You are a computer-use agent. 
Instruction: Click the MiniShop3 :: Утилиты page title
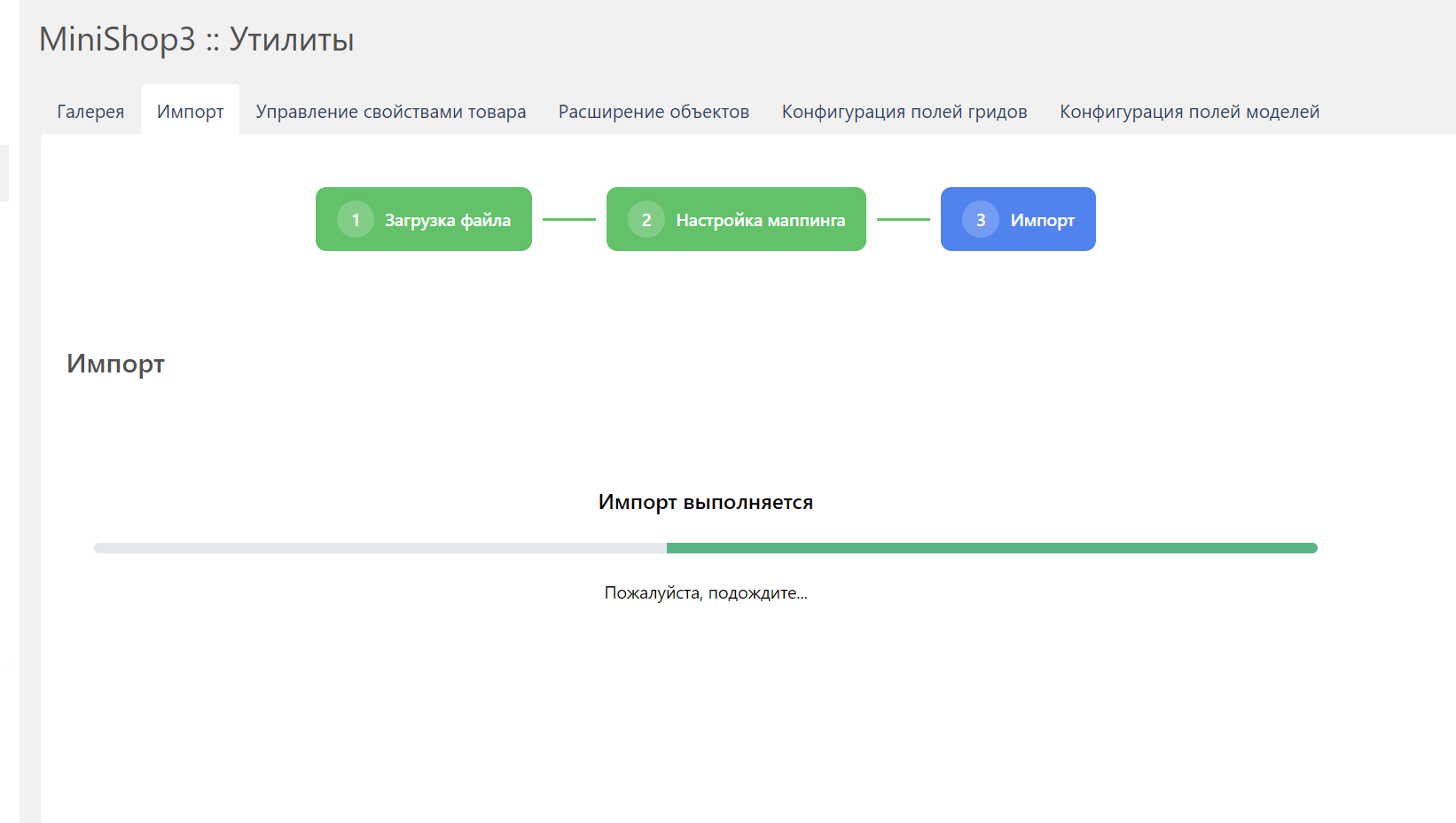tap(196, 40)
